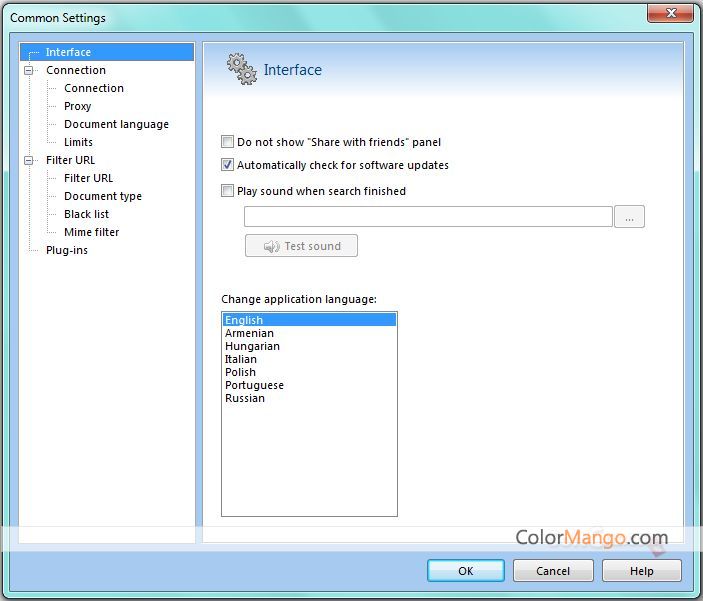703x601 pixels.
Task: Open the Limits settings page
Action: 78,142
